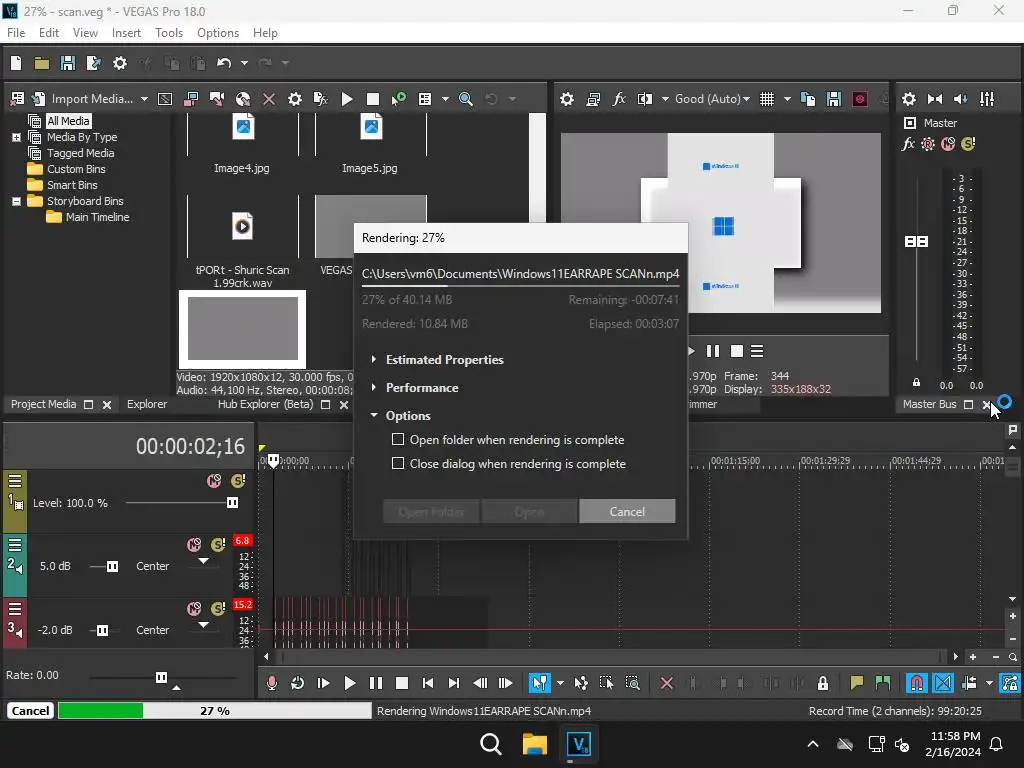Screen dimensions: 1024x768
Task: Toggle Enable Snapping magnet
Action: pos(916,683)
